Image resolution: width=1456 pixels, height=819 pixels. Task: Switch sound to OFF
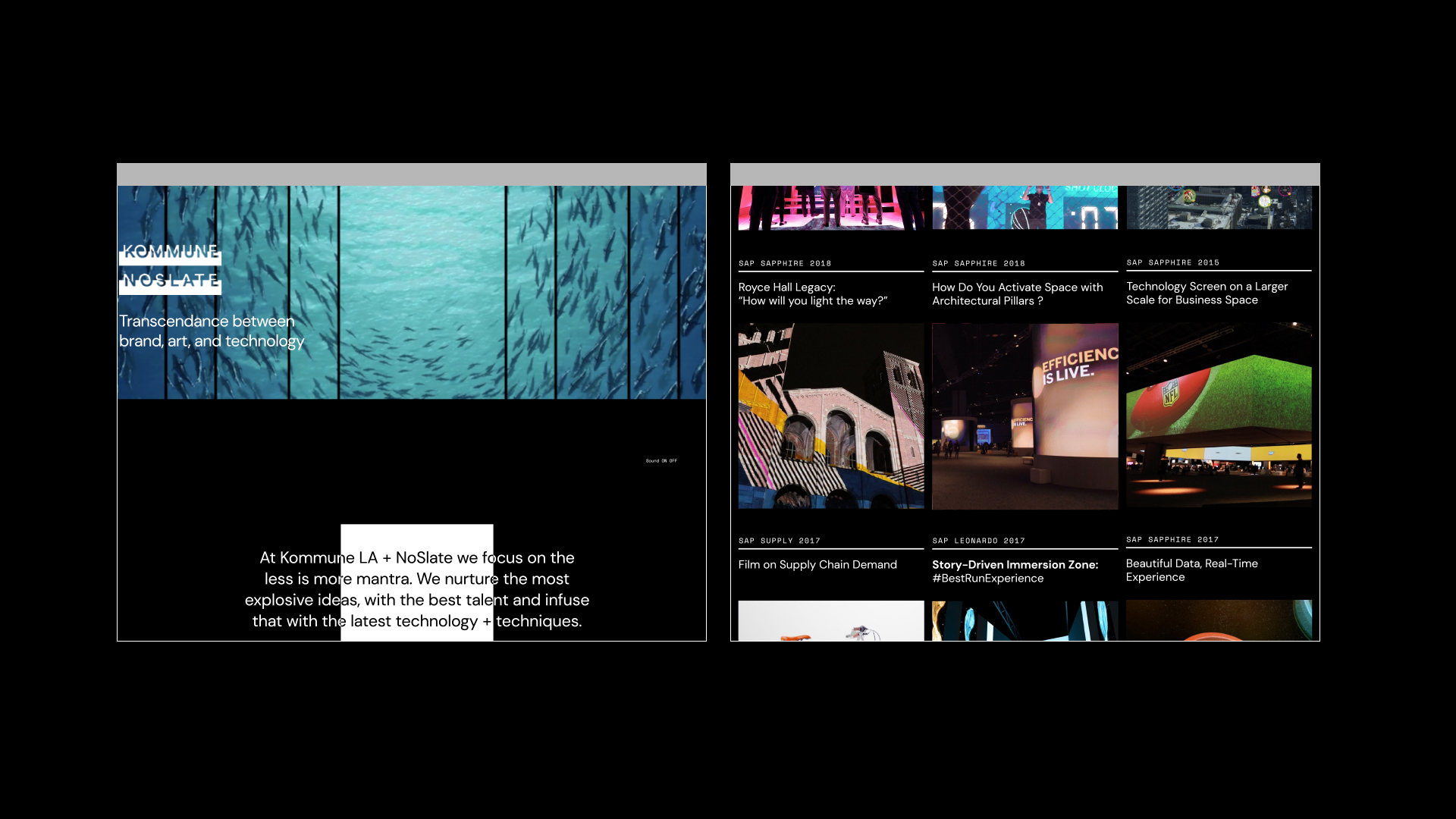click(673, 460)
